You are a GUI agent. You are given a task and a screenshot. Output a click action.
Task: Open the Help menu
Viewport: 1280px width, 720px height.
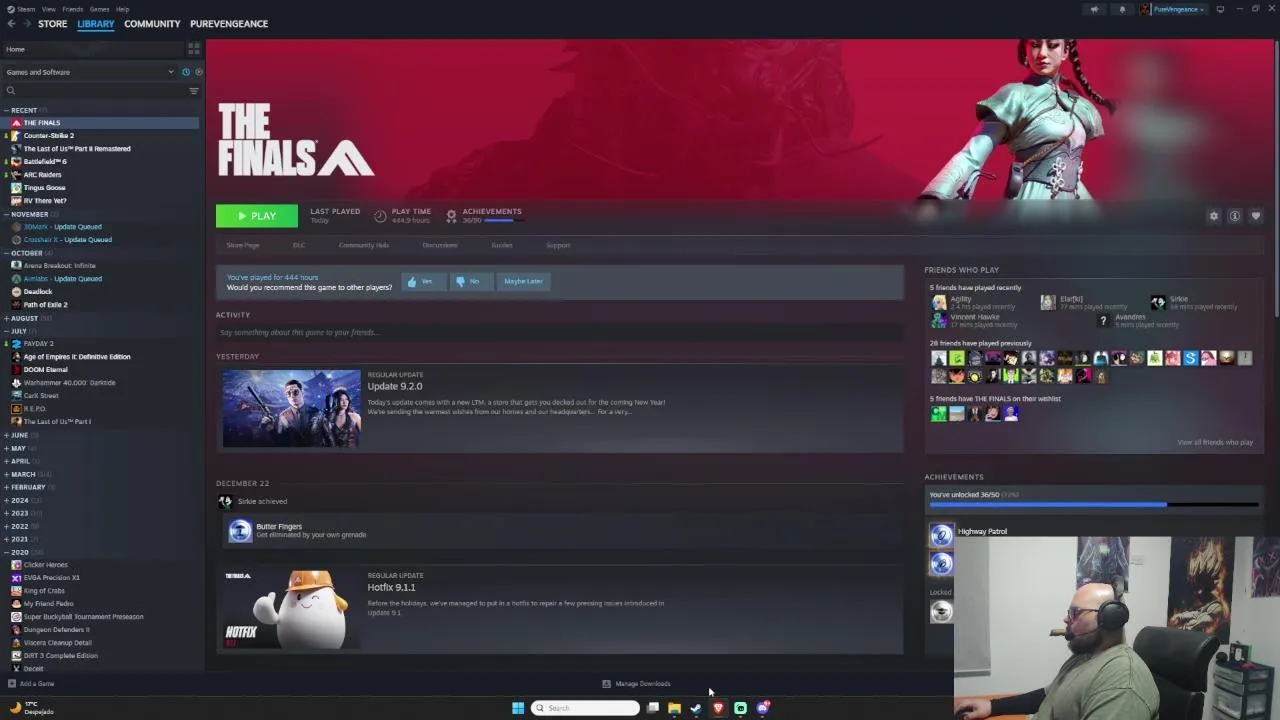[x=122, y=9]
